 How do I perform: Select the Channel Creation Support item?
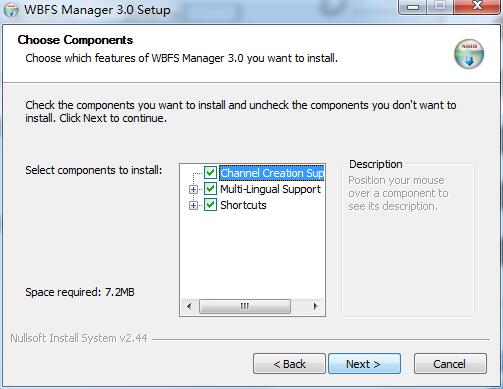tap(272, 173)
